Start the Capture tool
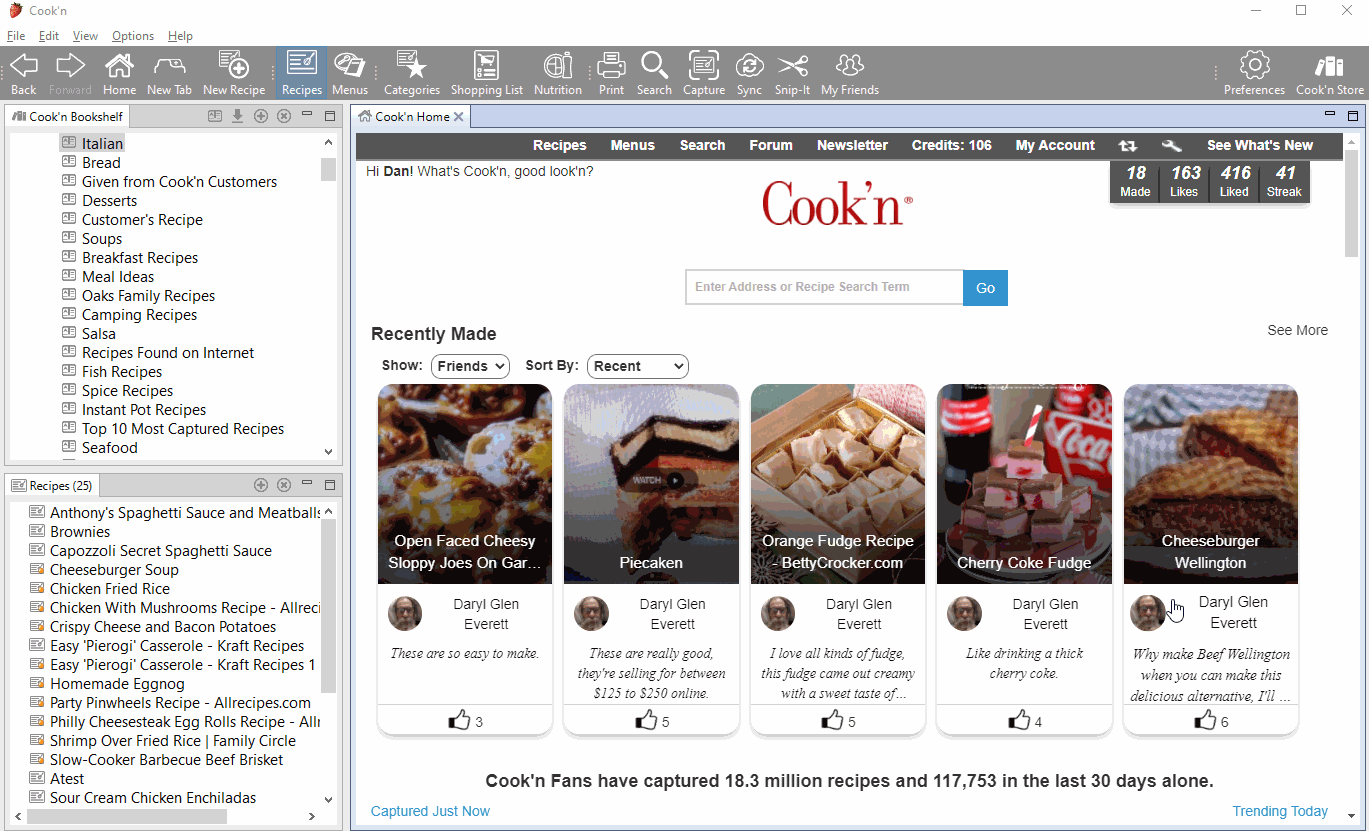This screenshot has height=831, width=1369. 704,74
